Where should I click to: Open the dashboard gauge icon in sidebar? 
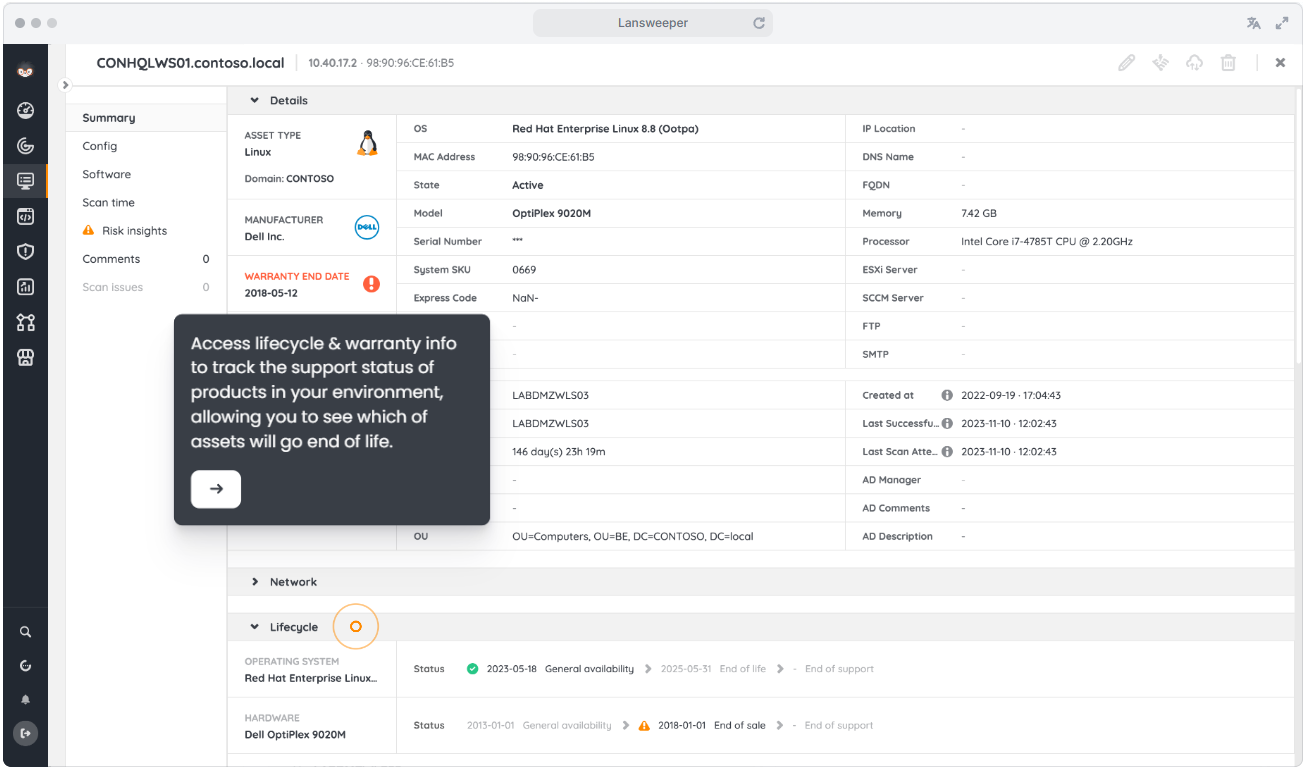pos(26,111)
